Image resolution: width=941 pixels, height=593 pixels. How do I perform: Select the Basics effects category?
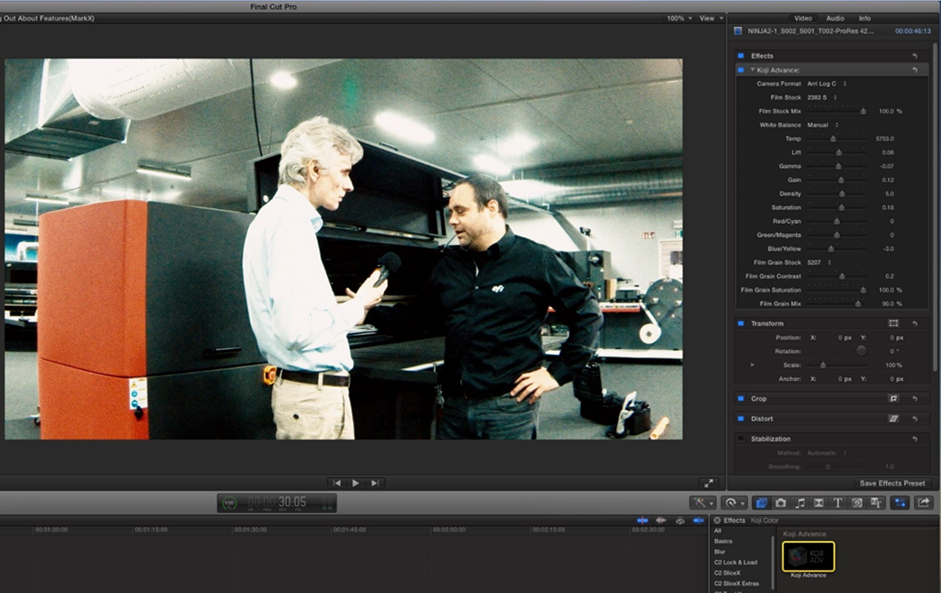(723, 541)
